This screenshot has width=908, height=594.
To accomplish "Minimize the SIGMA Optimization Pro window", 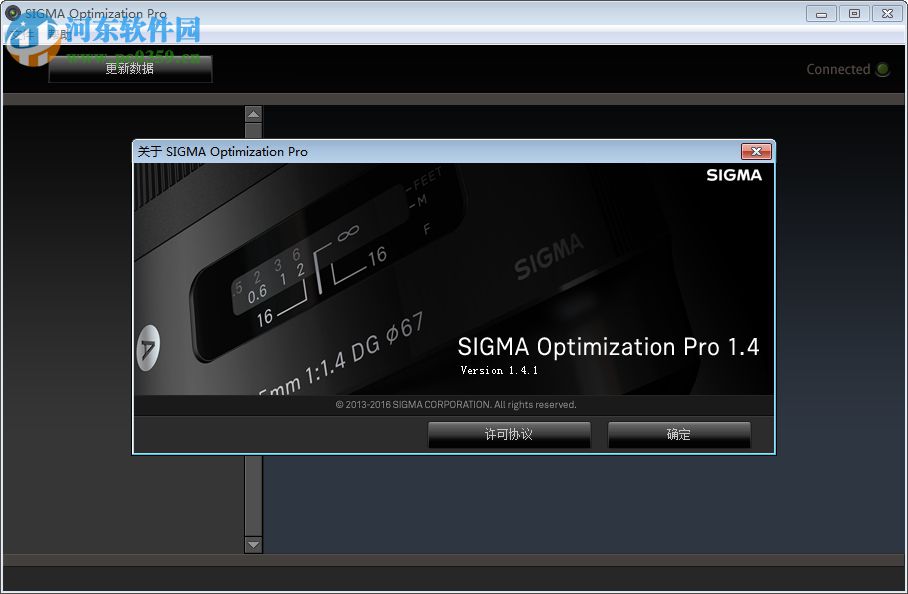I will coord(820,13).
